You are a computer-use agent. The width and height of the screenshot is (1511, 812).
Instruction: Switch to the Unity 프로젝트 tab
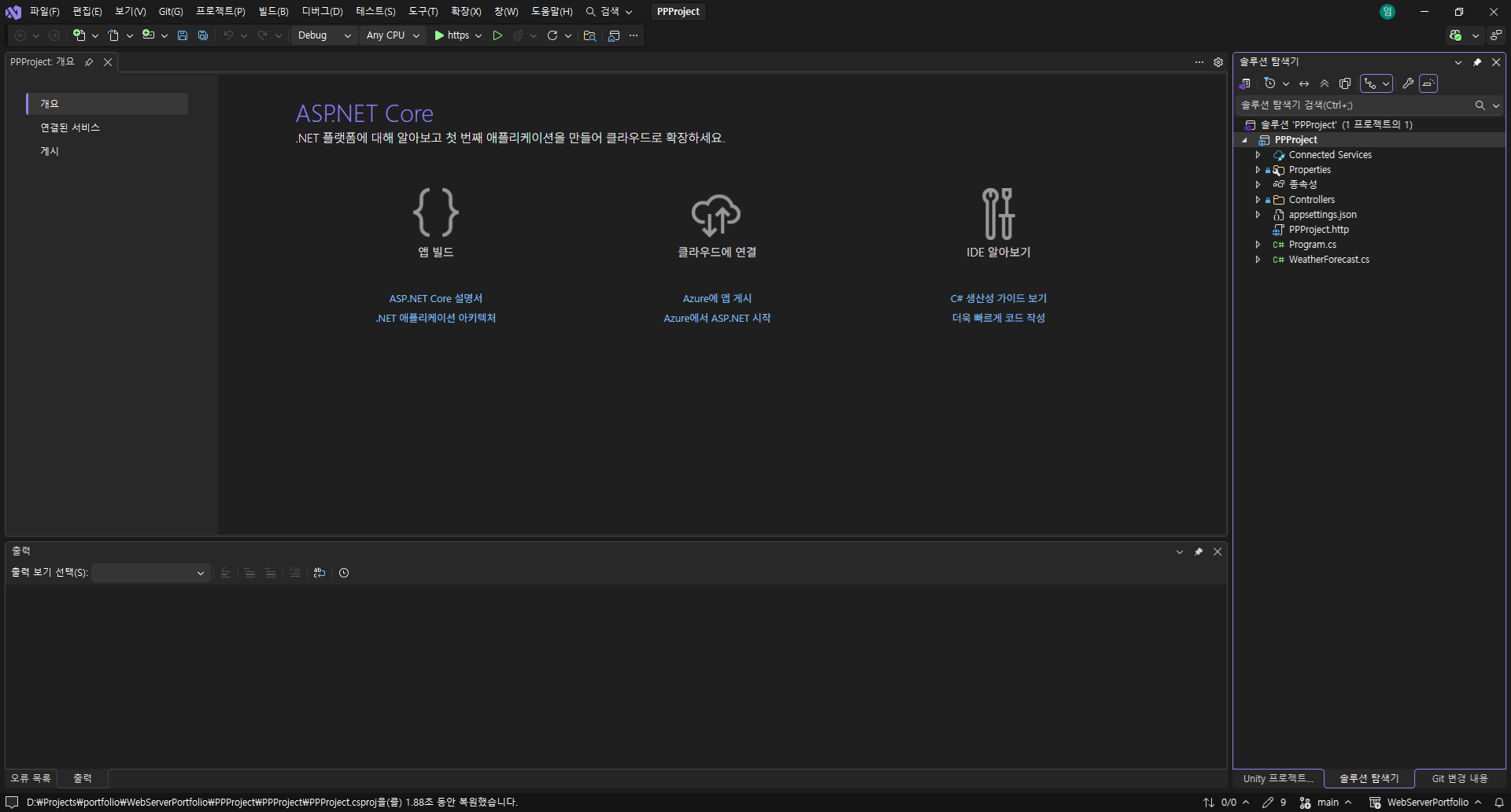pyautogui.click(x=1278, y=778)
